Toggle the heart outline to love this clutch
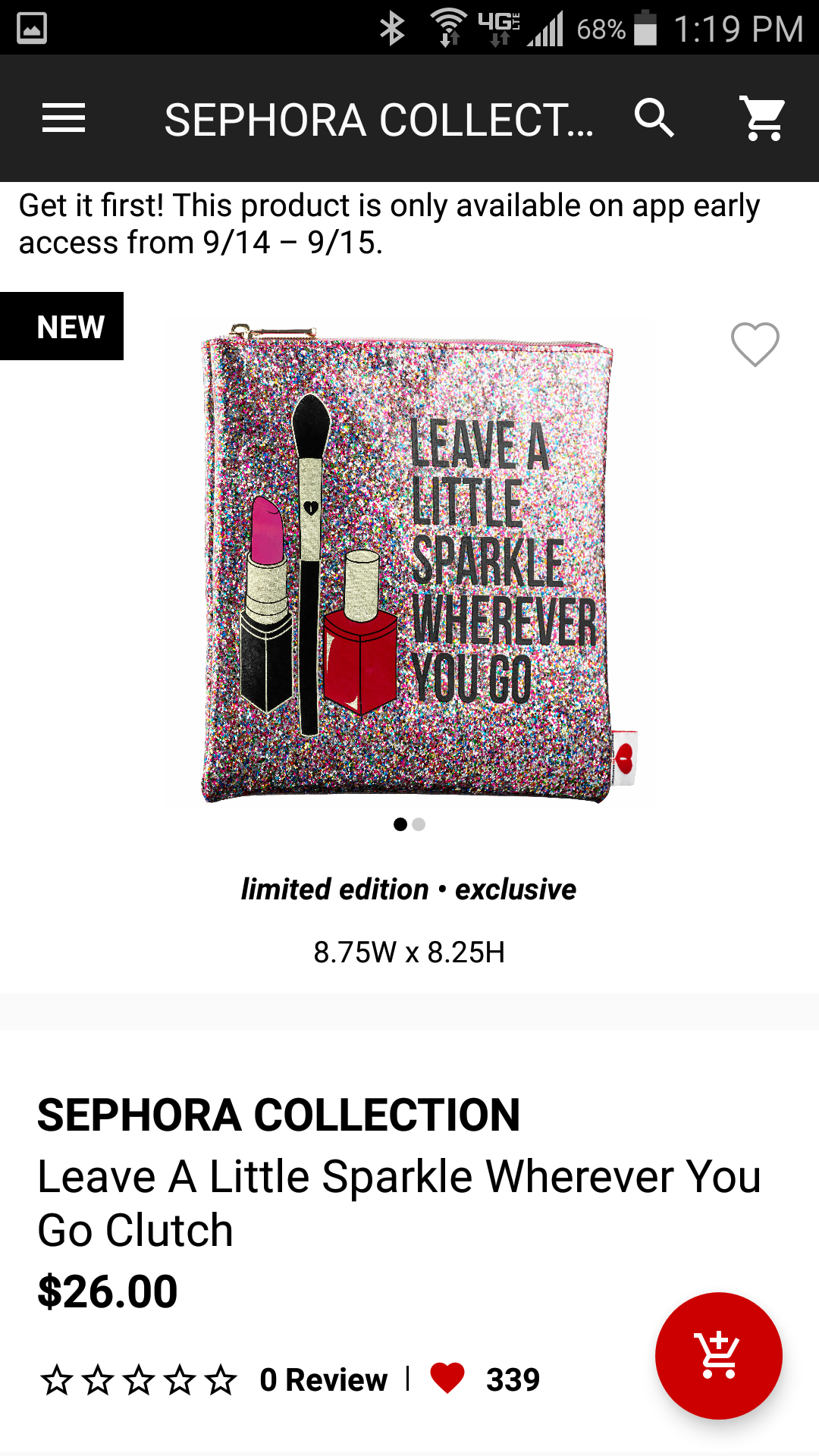The image size is (819, 1456). (755, 344)
